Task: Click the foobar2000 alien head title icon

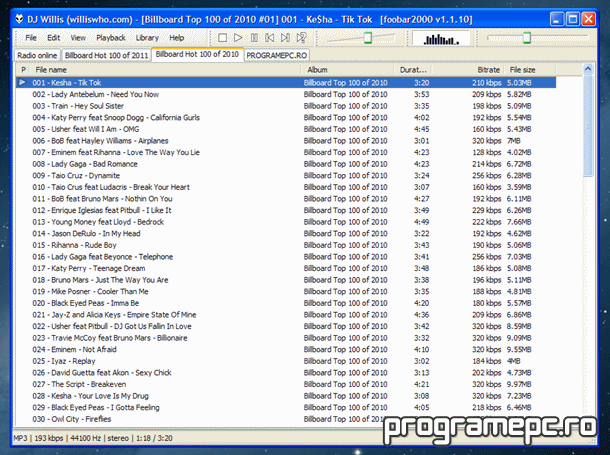Action: (19, 19)
